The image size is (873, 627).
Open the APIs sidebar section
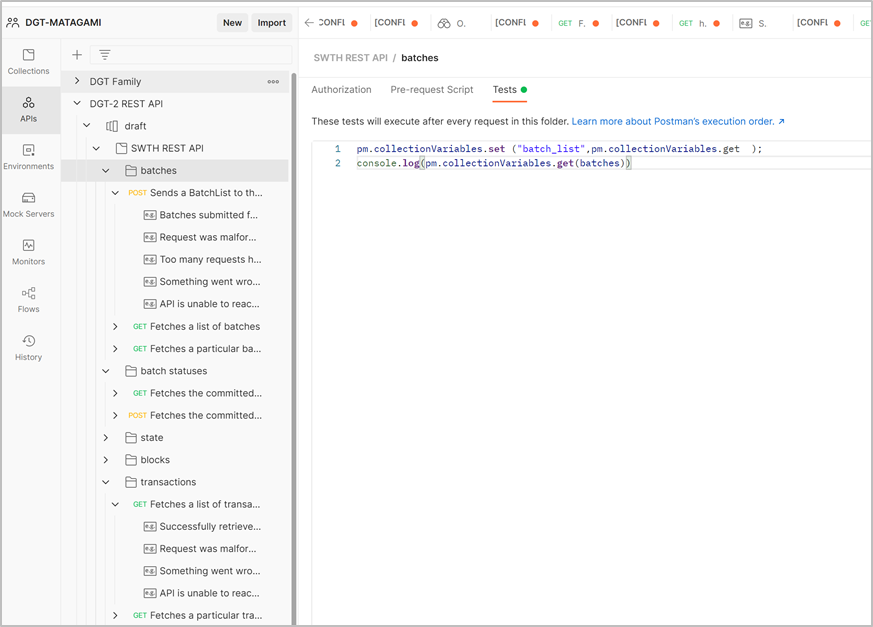[x=28, y=110]
